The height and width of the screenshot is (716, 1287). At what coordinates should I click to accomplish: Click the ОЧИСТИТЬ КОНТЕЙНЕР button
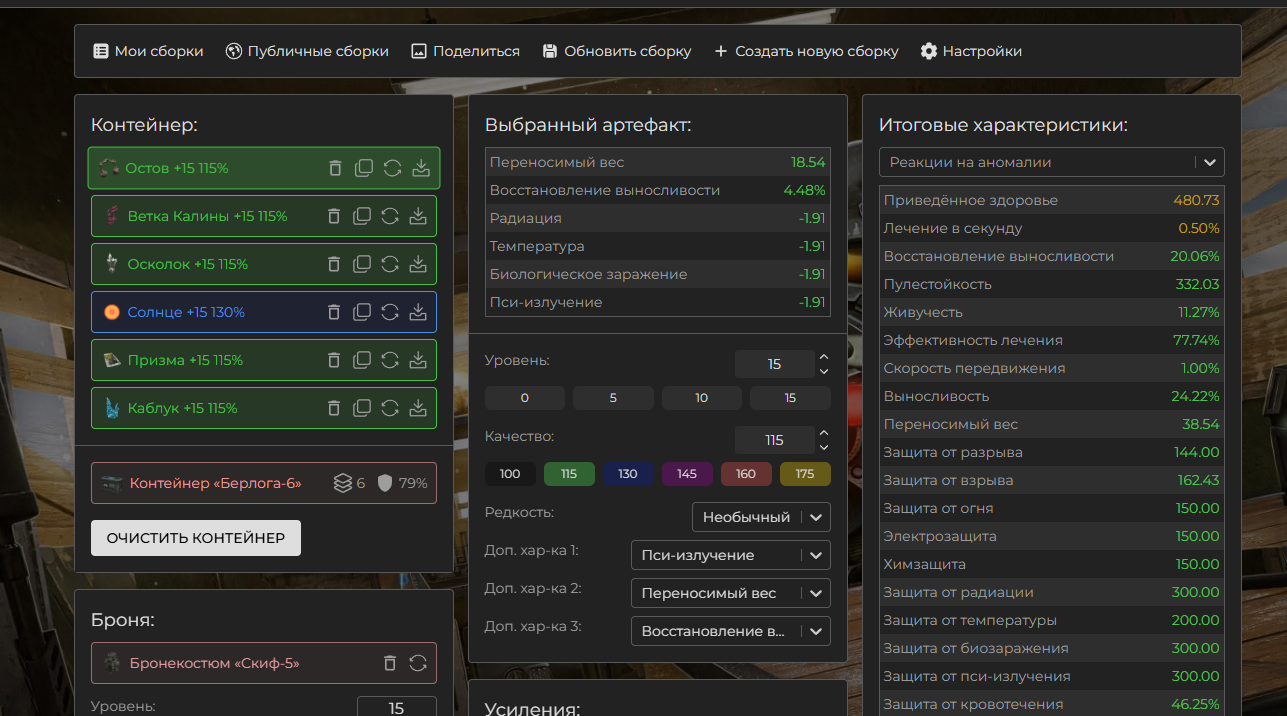[x=196, y=538]
